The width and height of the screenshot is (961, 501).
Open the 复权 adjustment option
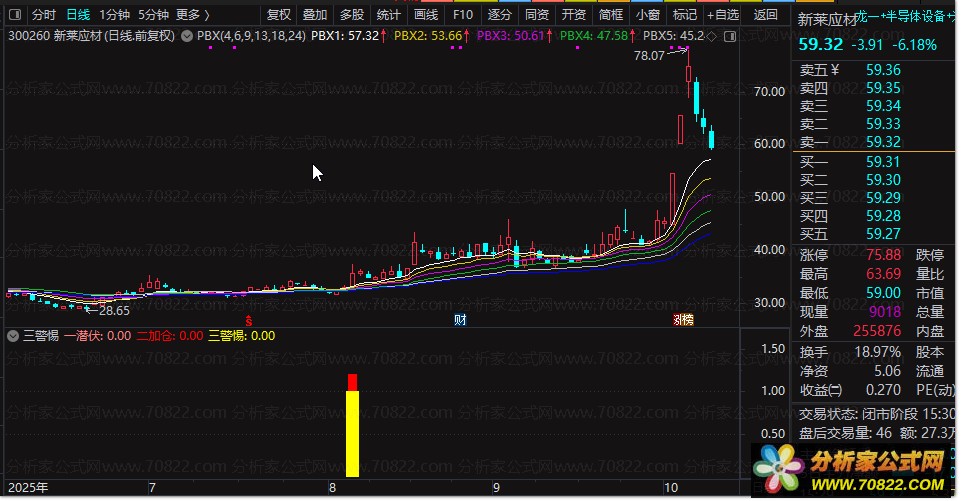point(279,14)
